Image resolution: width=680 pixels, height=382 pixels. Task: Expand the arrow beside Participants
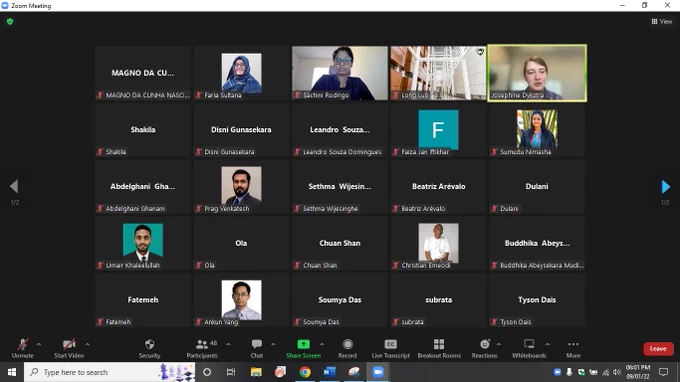click(x=228, y=344)
